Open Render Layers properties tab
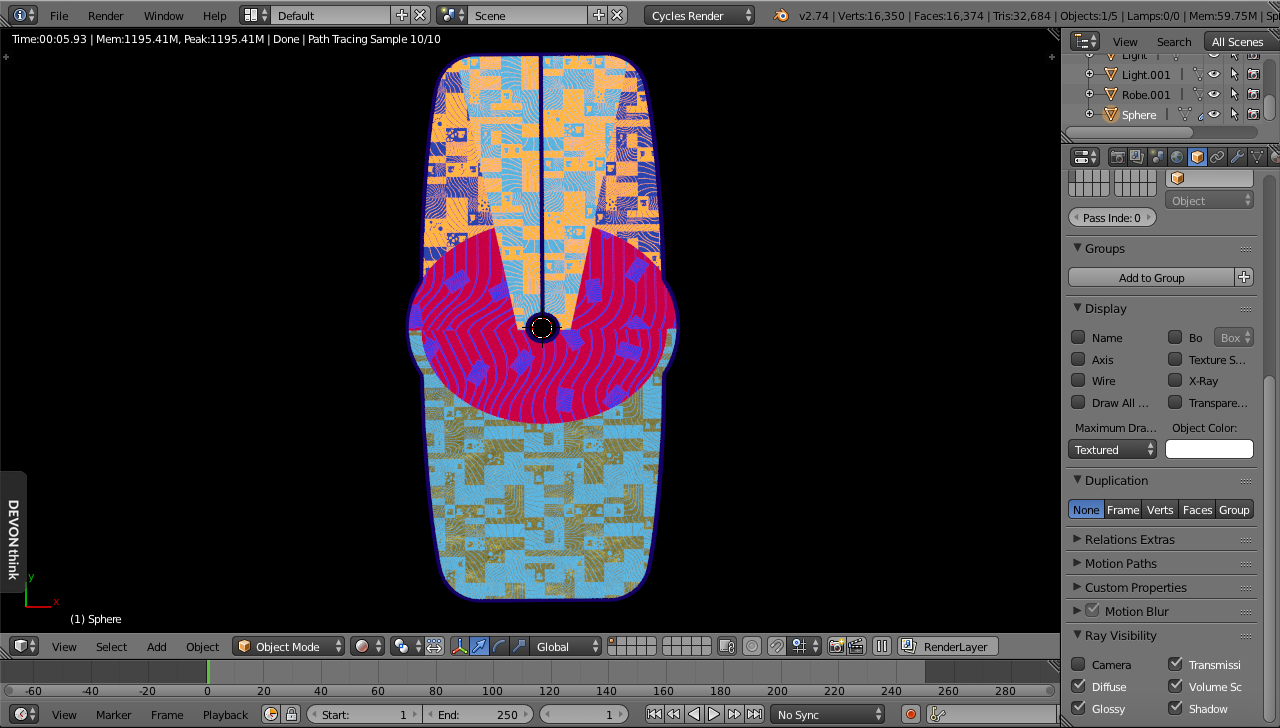 (x=1137, y=157)
